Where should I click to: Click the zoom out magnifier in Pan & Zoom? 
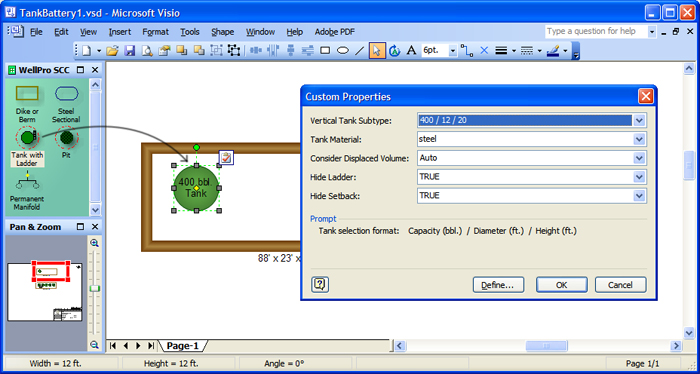(x=94, y=344)
